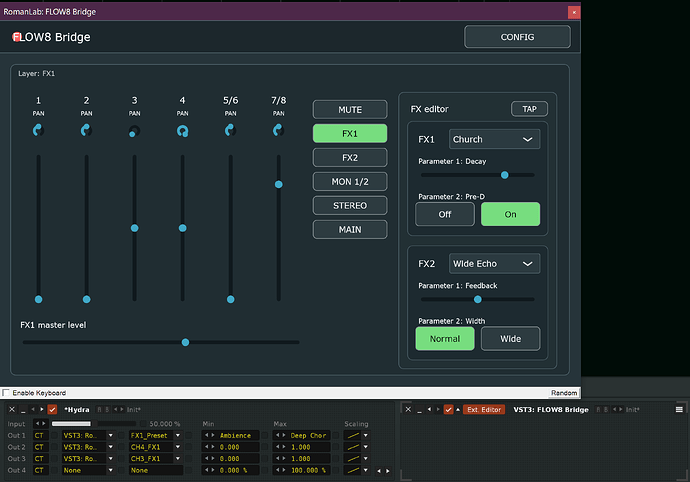Click the channel 3 pan knob
Viewport: 690px width, 482px height.
134,131
